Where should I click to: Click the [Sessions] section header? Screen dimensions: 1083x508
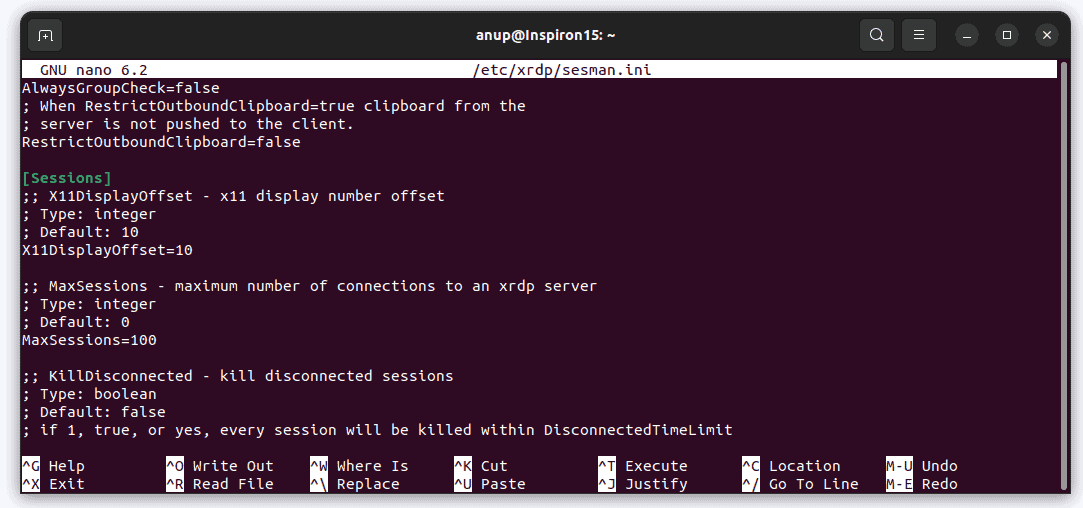pyautogui.click(x=66, y=178)
